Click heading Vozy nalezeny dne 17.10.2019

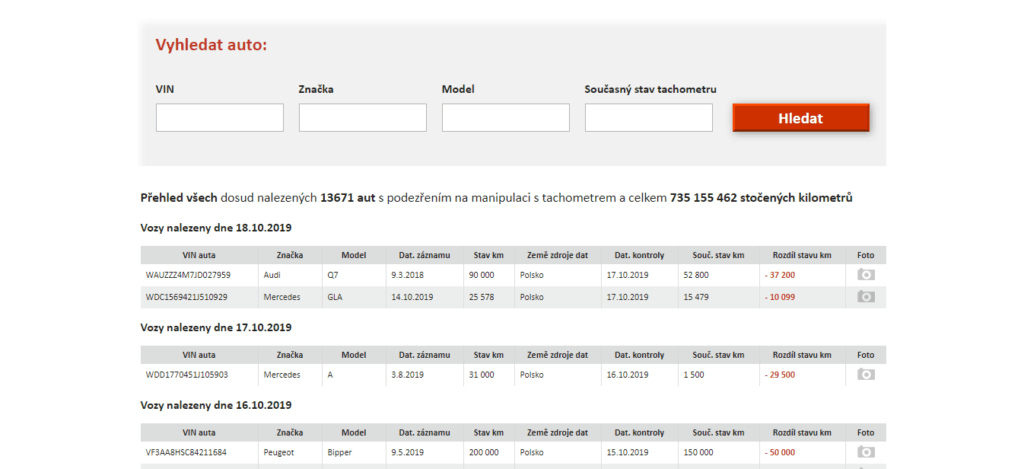(x=216, y=327)
